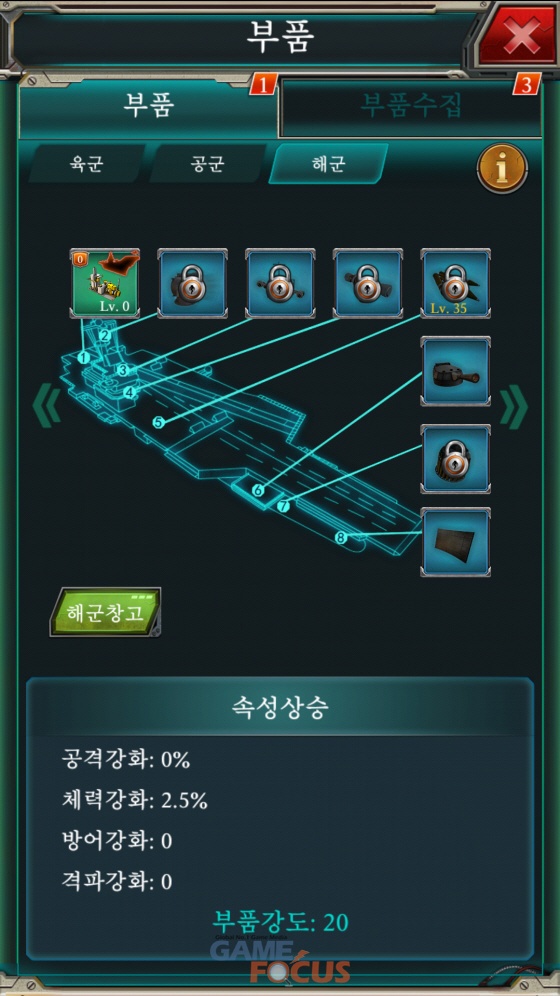Image resolution: width=560 pixels, height=996 pixels.
Task: Switch to the 육군 category
Action: (x=87, y=164)
